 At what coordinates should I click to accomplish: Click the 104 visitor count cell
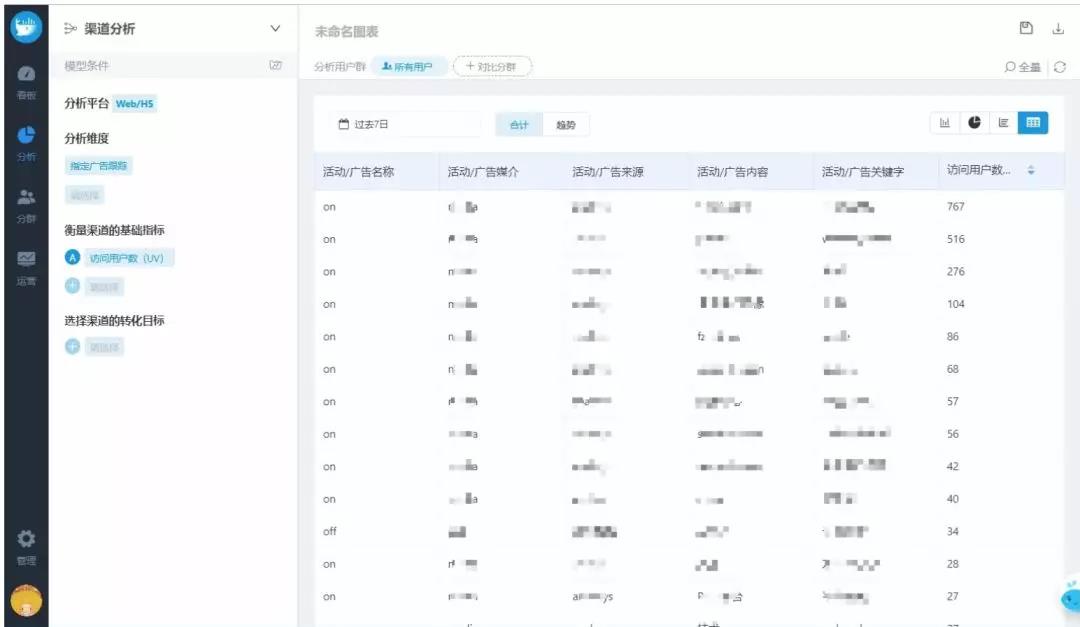click(955, 304)
